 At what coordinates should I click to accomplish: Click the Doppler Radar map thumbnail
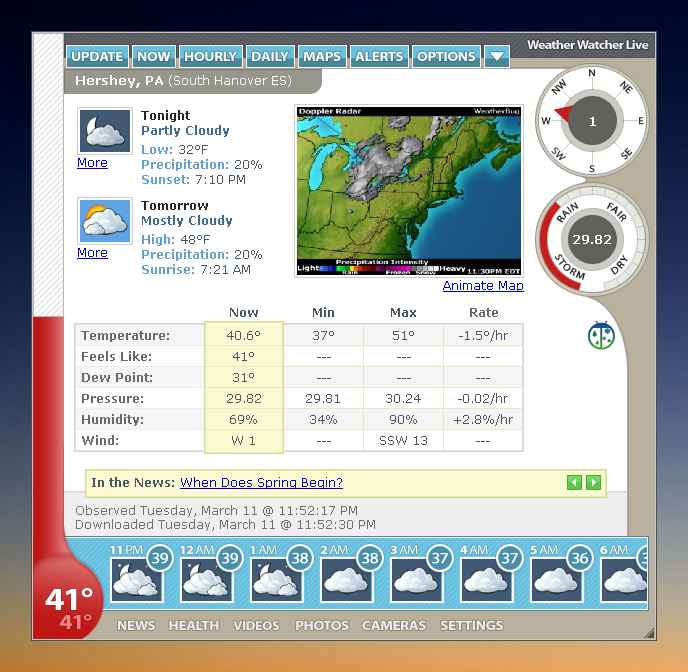[x=408, y=191]
